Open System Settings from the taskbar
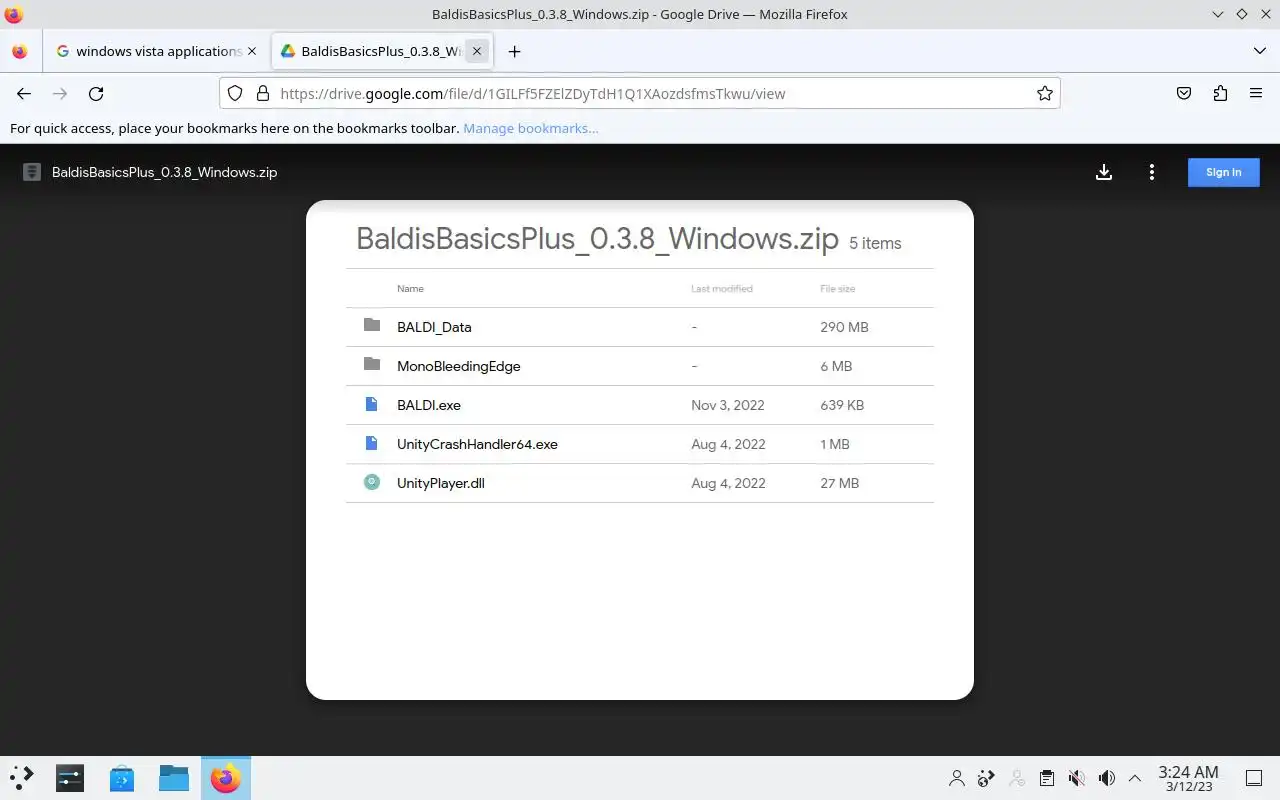This screenshot has height=800, width=1280. [x=70, y=778]
